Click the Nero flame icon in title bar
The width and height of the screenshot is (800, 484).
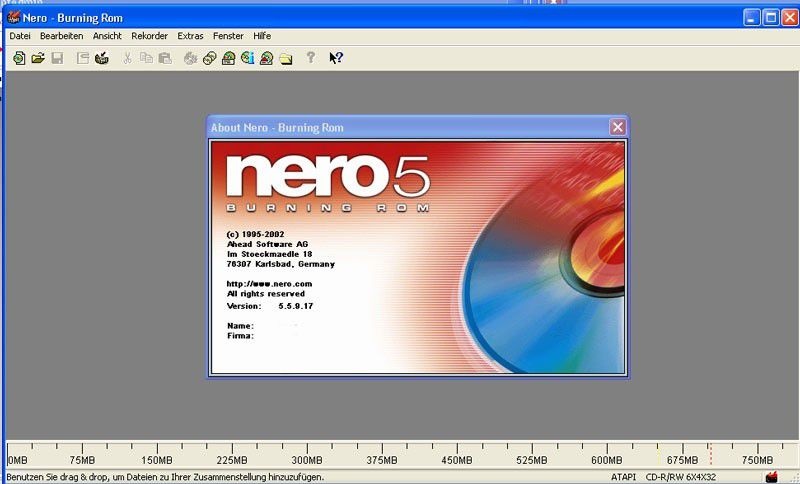click(x=13, y=18)
